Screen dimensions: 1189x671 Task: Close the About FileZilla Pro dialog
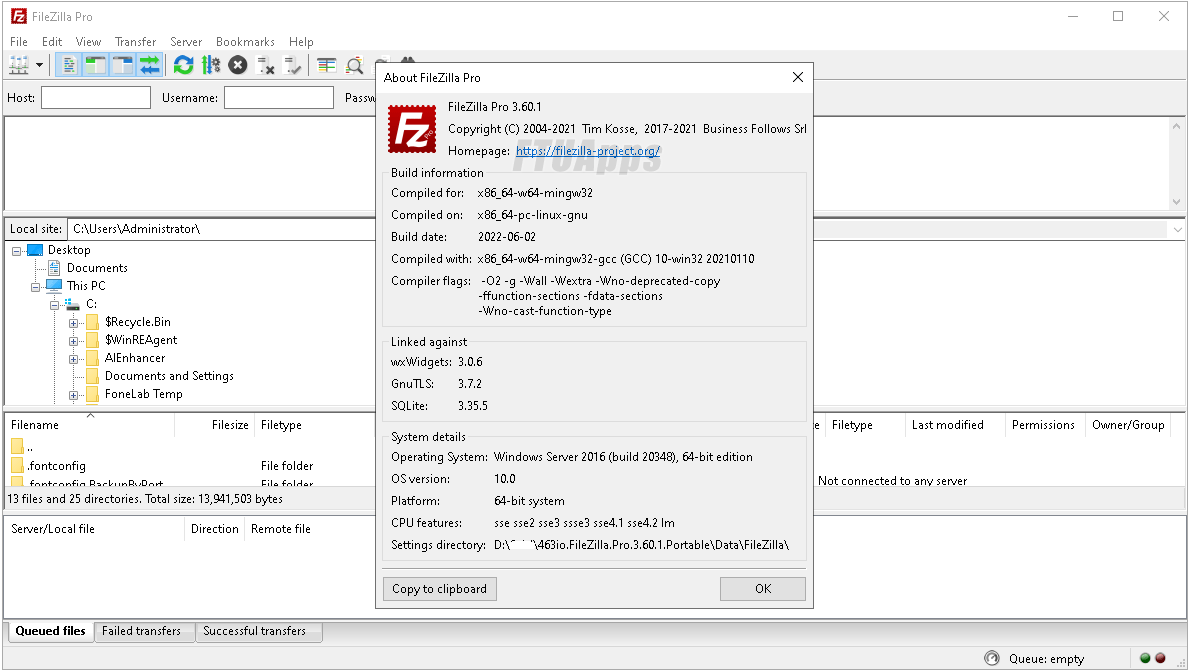pos(798,77)
